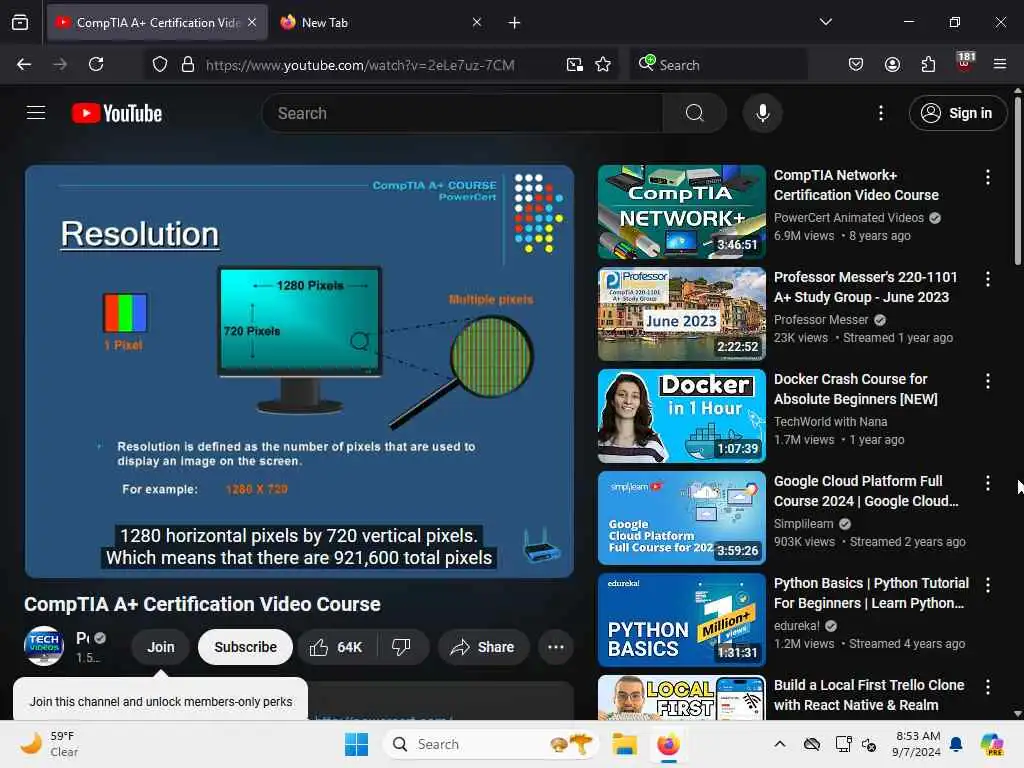Open the Windows Start menu
The height and width of the screenshot is (768, 1024).
point(357,744)
